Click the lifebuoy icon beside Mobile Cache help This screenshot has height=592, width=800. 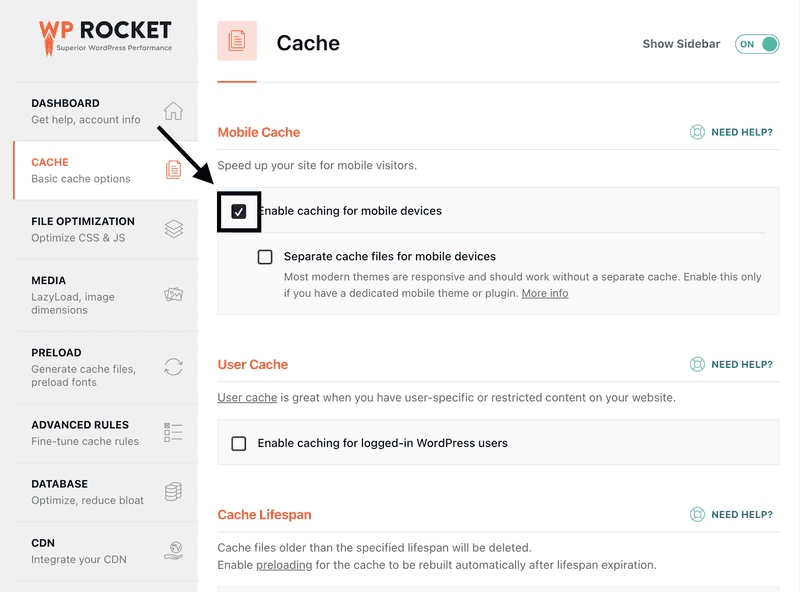point(697,132)
